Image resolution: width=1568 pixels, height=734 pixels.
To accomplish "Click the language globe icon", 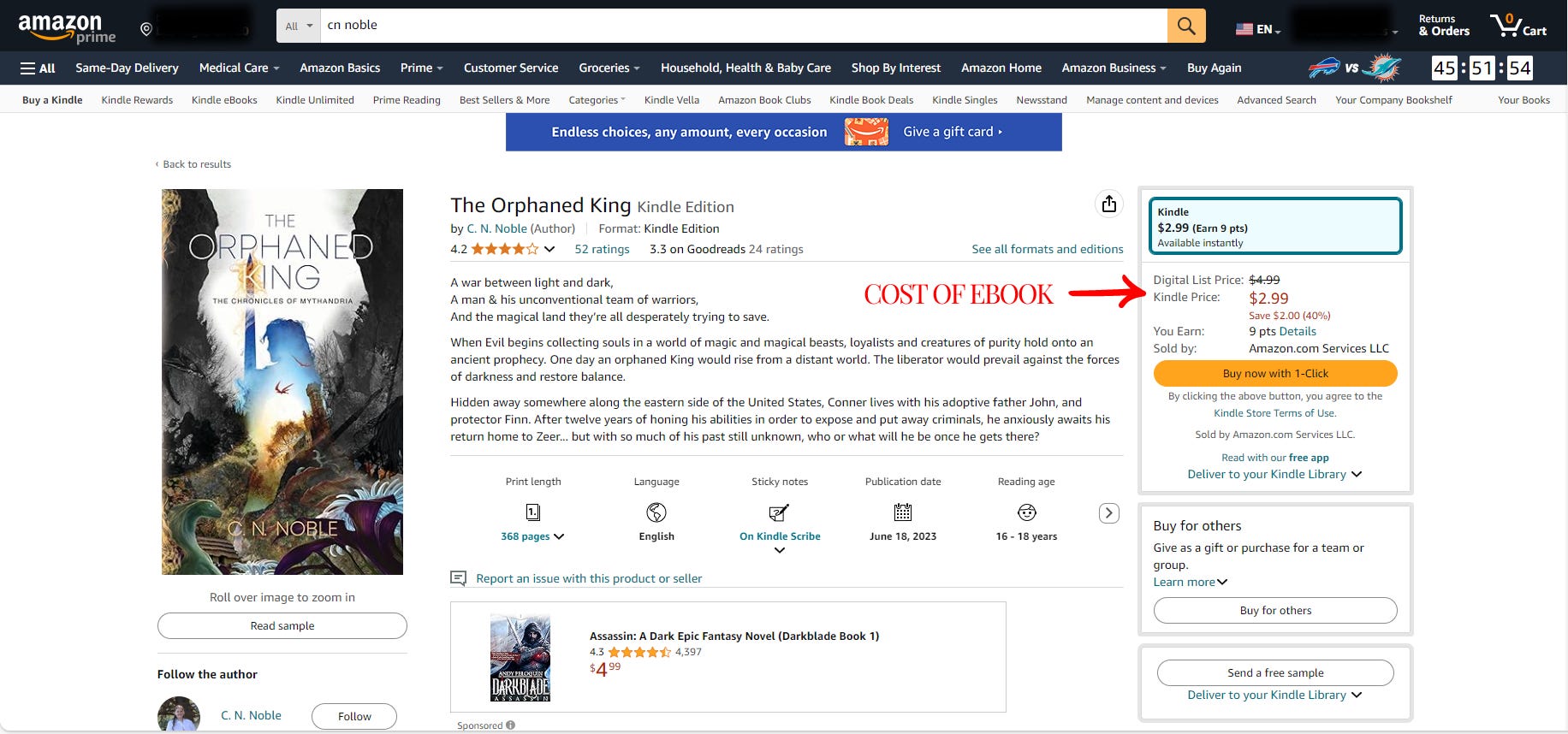I will (x=656, y=512).
